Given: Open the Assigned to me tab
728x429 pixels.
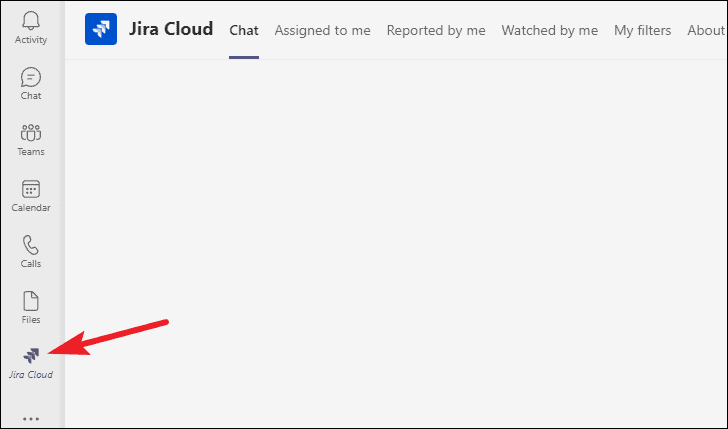Looking at the screenshot, I should pyautogui.click(x=323, y=31).
